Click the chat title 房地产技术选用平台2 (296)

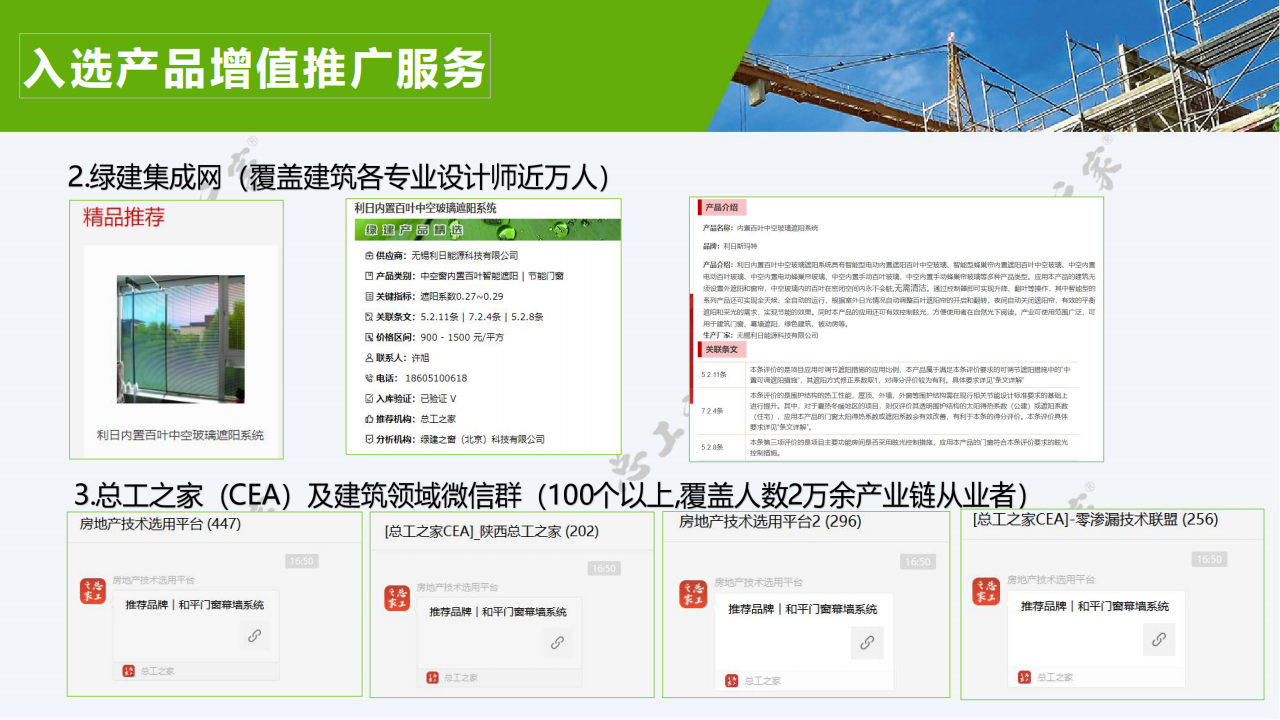[770, 521]
